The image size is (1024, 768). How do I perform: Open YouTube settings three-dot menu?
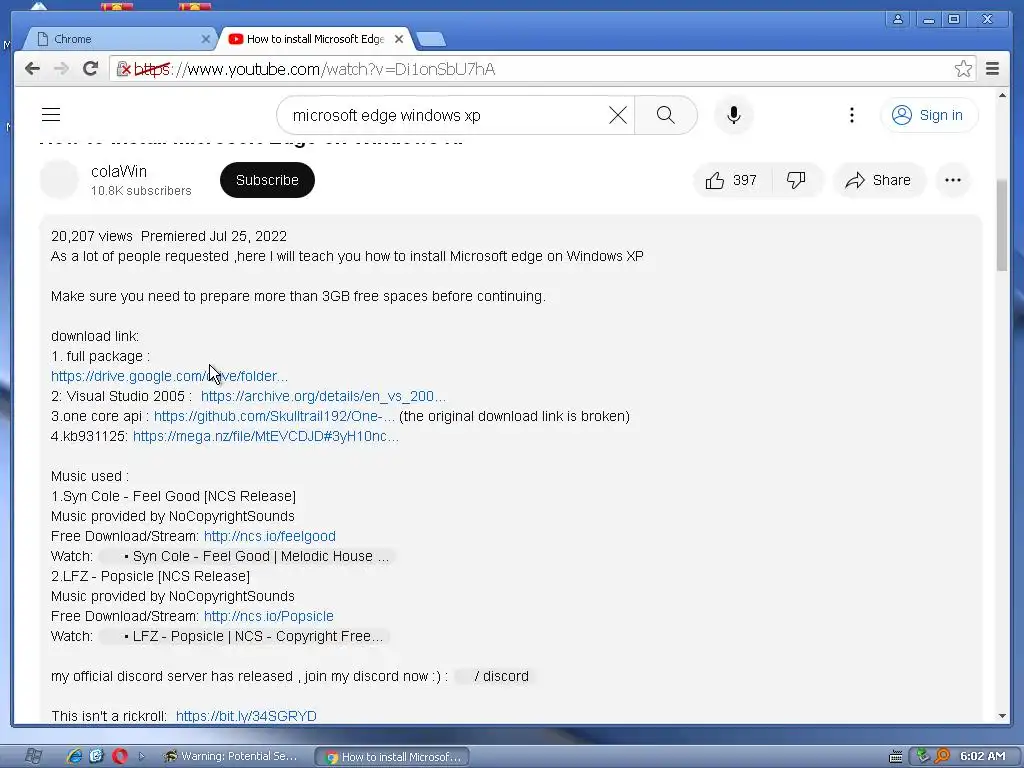pos(852,115)
